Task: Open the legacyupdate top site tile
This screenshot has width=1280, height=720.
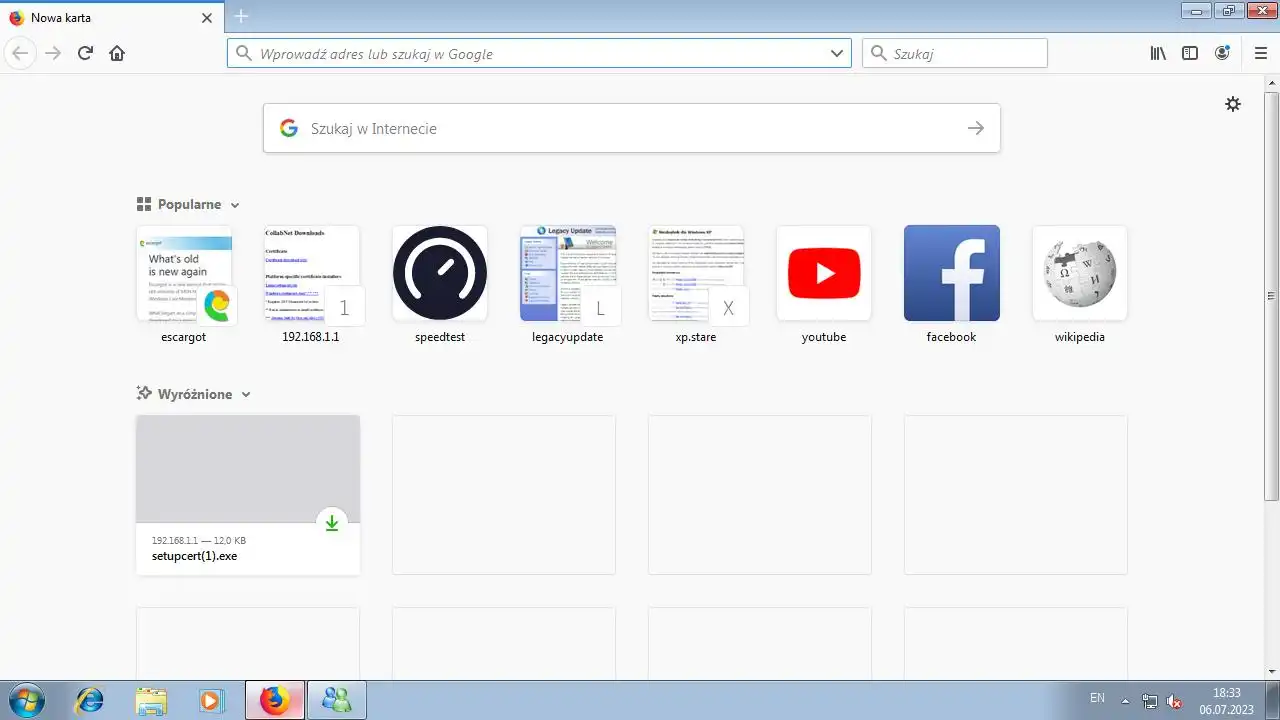Action: click(x=568, y=284)
